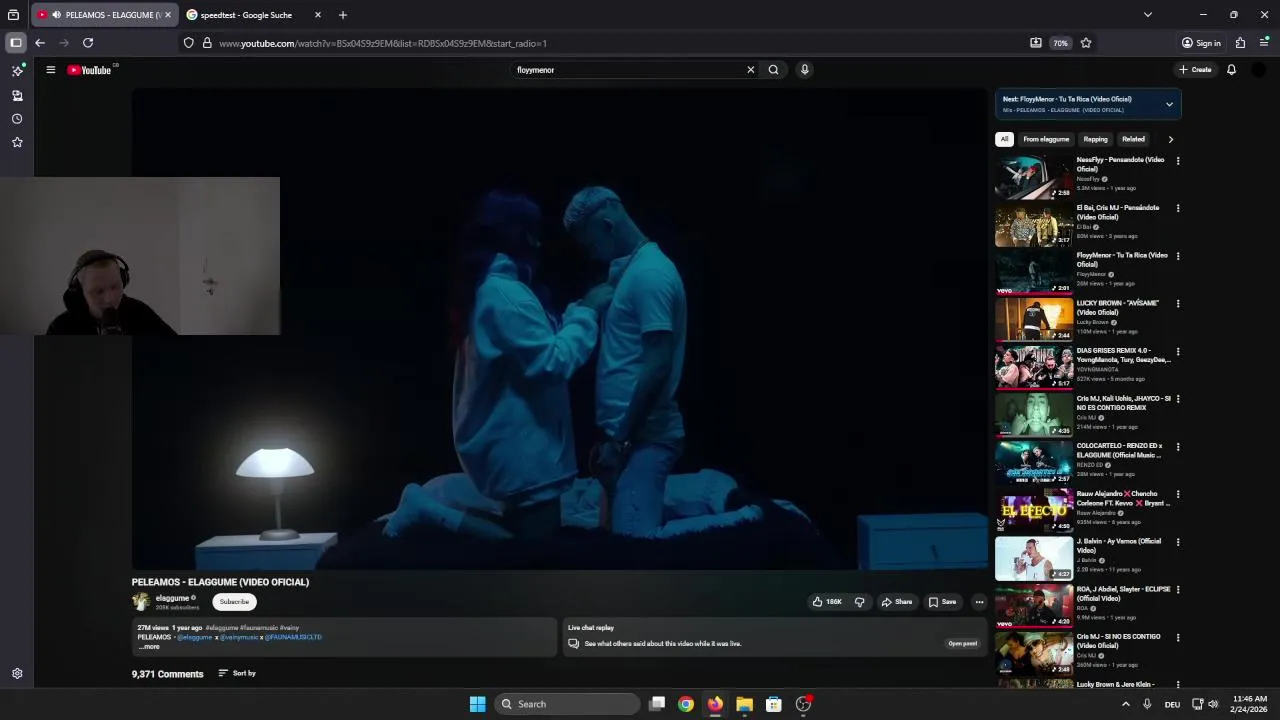Screen dimensions: 1280x720
Task: Open history clock icon in sidebar
Action: pyautogui.click(x=17, y=119)
